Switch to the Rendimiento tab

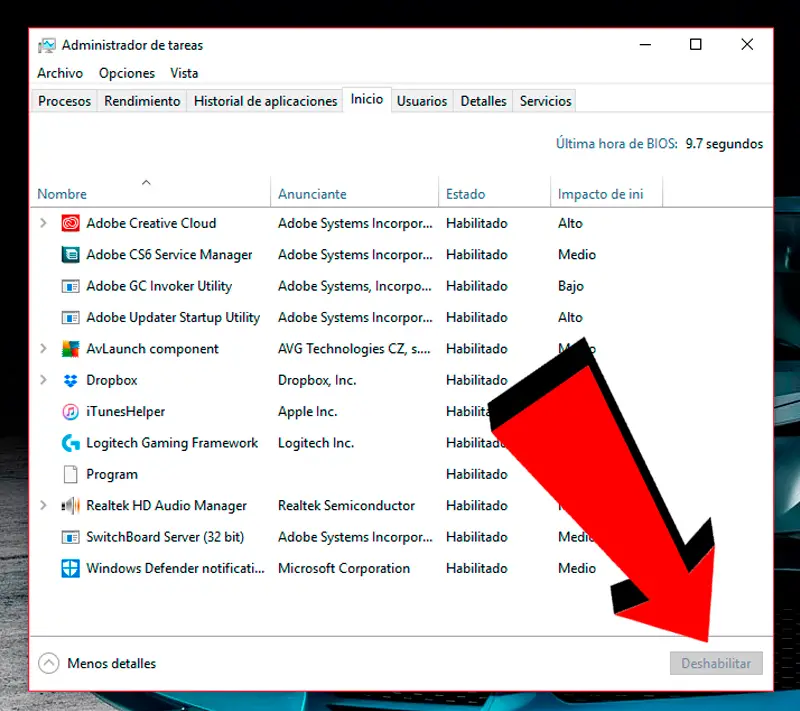(x=142, y=101)
